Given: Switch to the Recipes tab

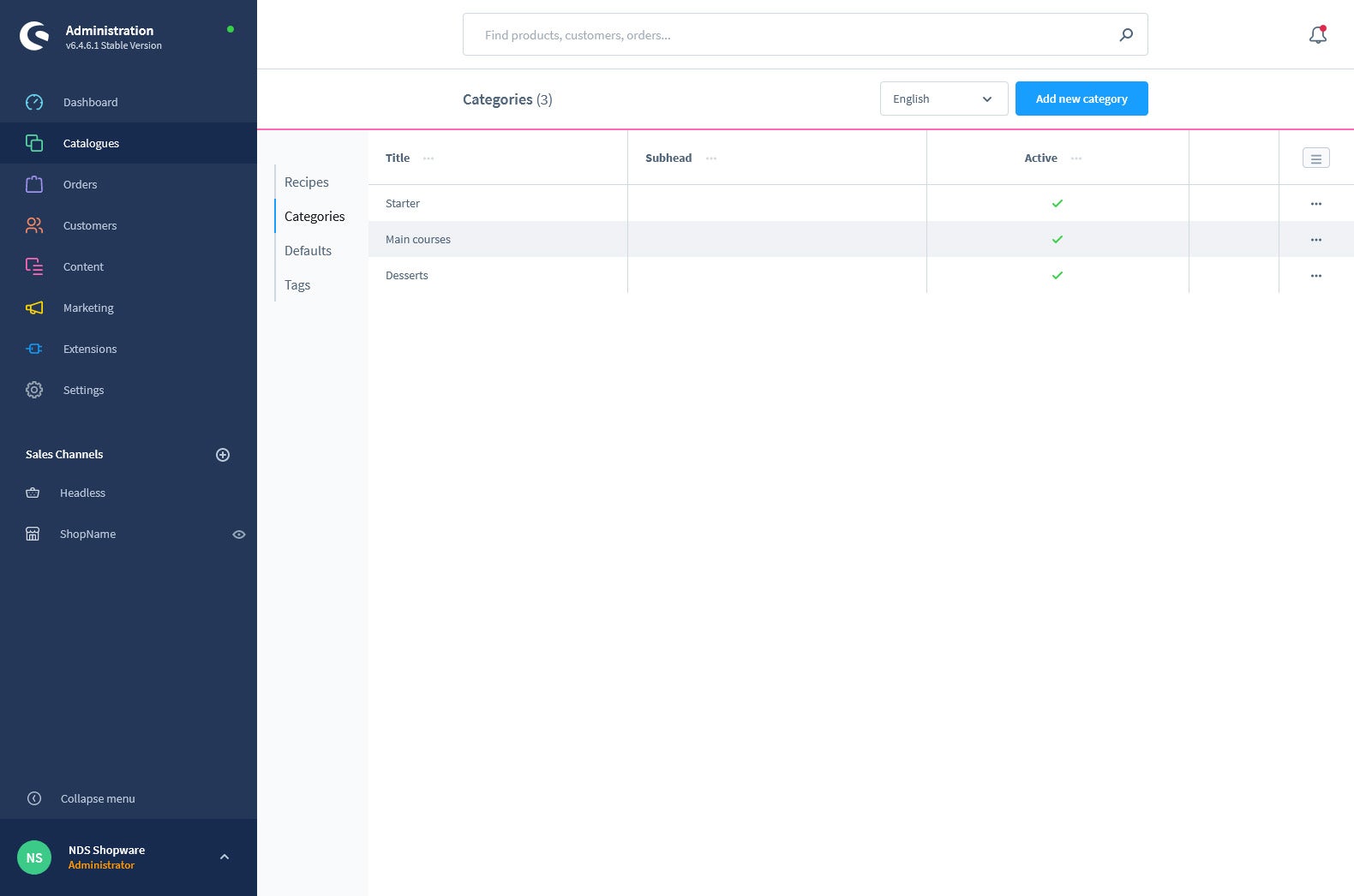Looking at the screenshot, I should [307, 182].
